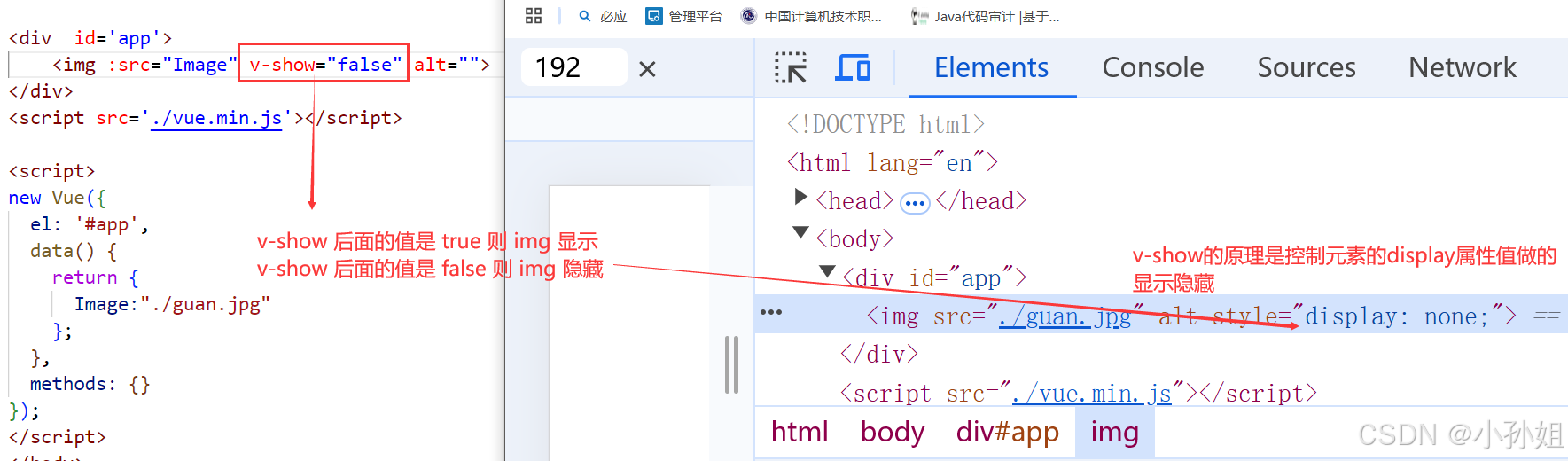Switch to the Elements tab
Viewport: 1568px width, 461px height.
pyautogui.click(x=991, y=67)
